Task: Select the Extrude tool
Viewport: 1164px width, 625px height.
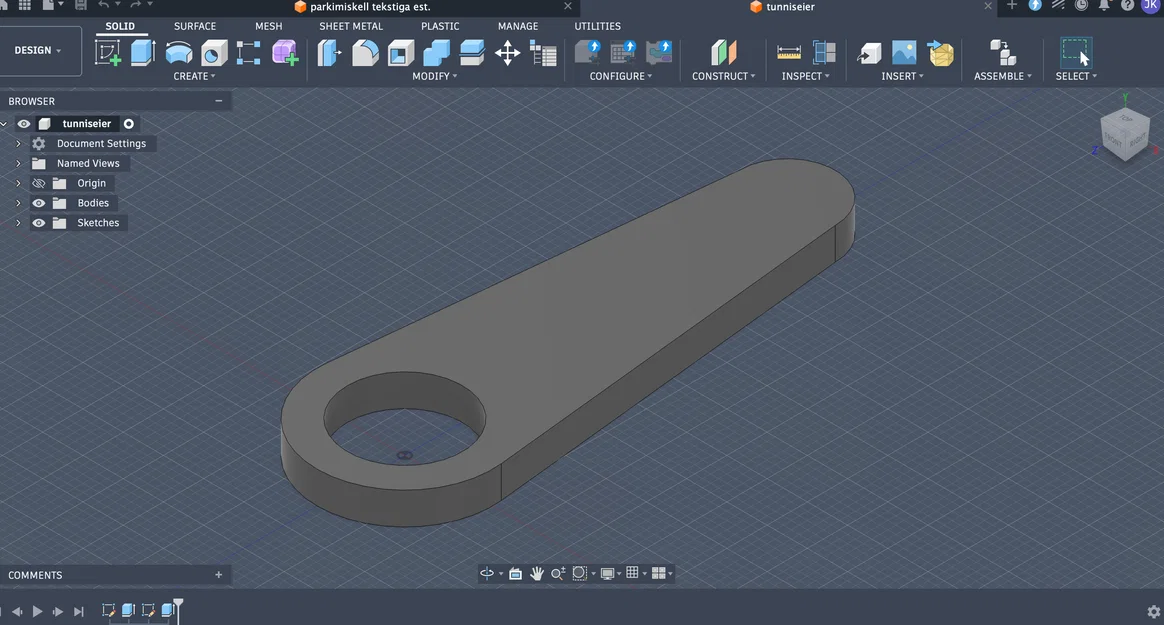Action: [143, 53]
